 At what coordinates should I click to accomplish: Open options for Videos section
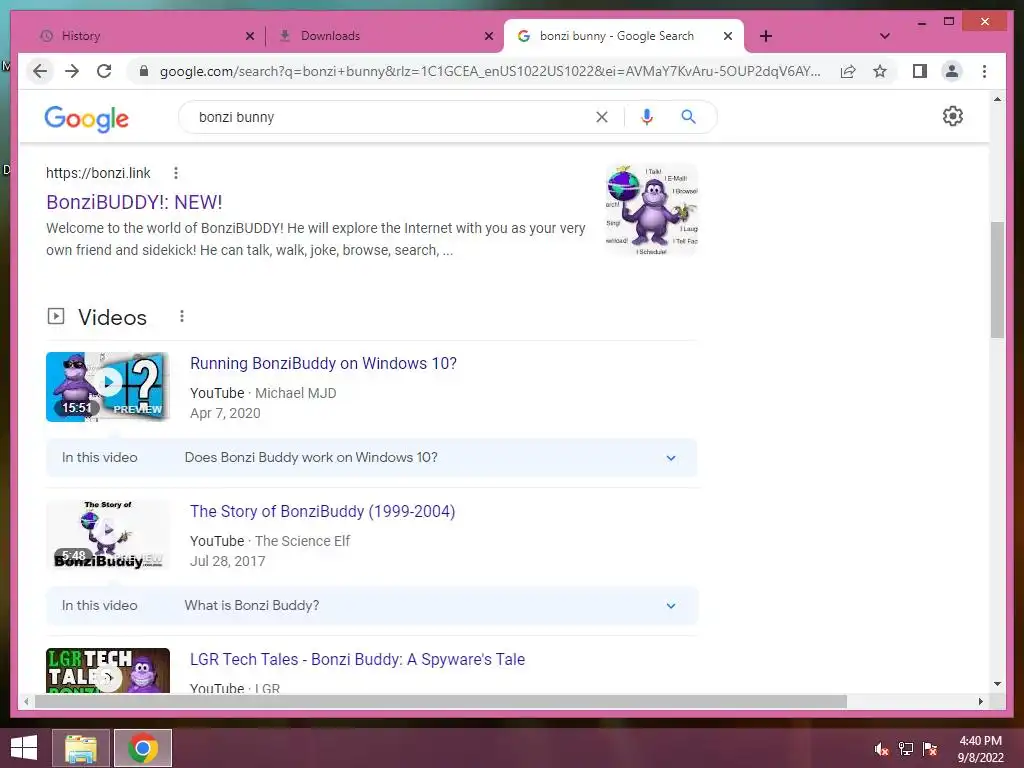(x=182, y=316)
